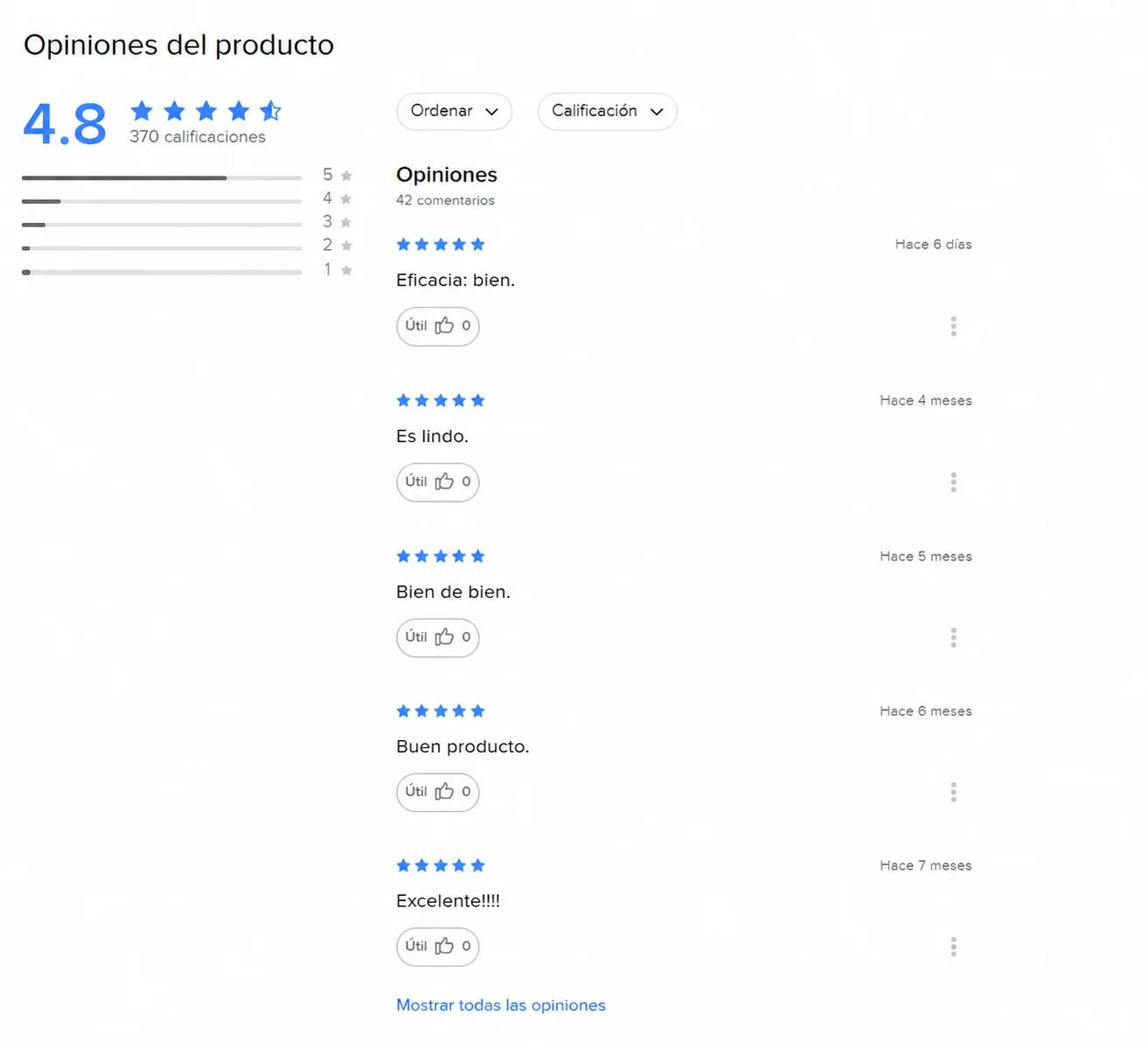Image resolution: width=1148 pixels, height=1047 pixels.
Task: Show all reviews via "Mostrar todas las opiniones"
Action: click(x=501, y=1005)
